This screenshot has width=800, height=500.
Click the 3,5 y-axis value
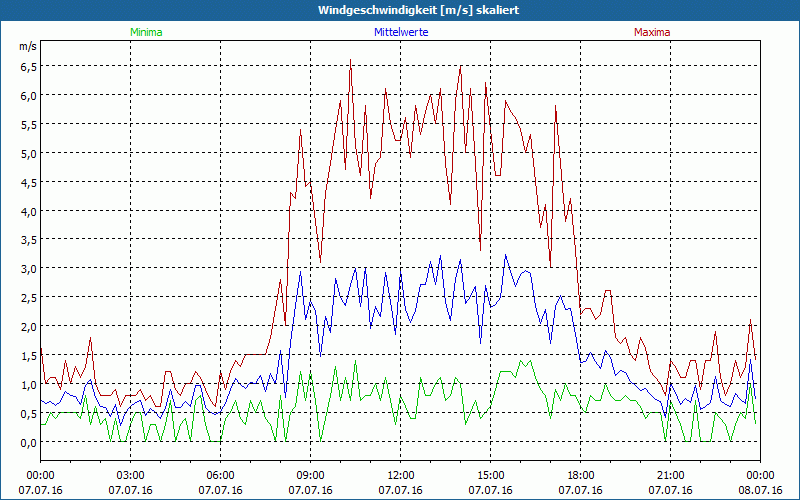29,240
